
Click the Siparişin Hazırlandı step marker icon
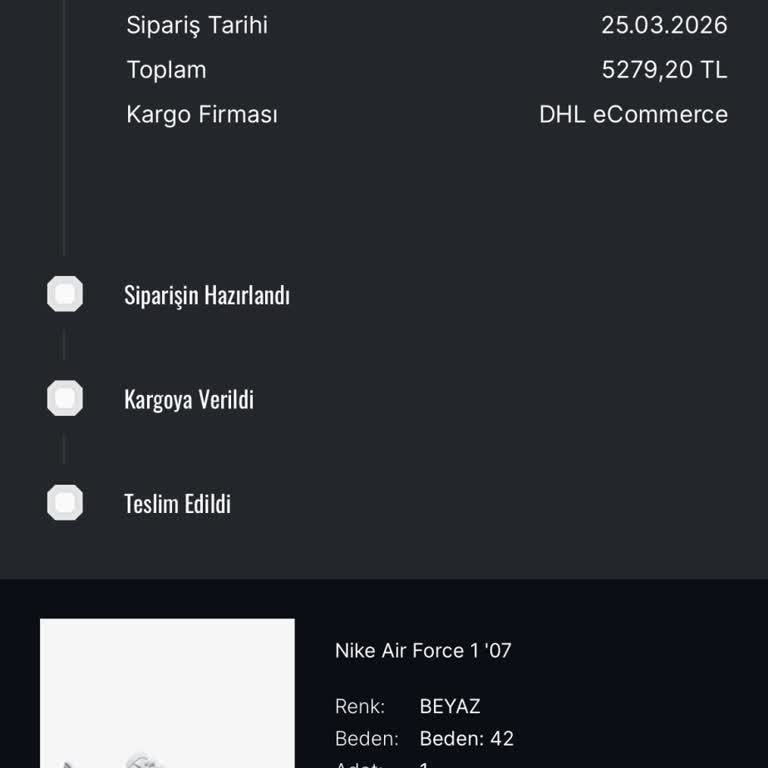pyautogui.click(x=65, y=294)
